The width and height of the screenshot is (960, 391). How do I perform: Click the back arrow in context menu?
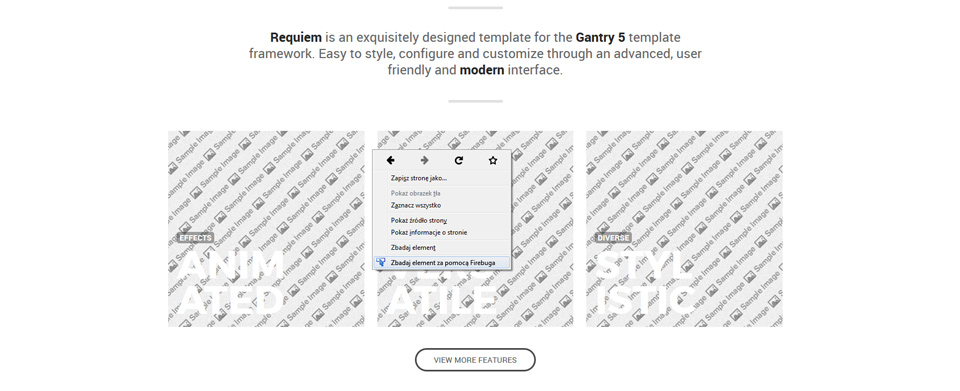point(390,160)
